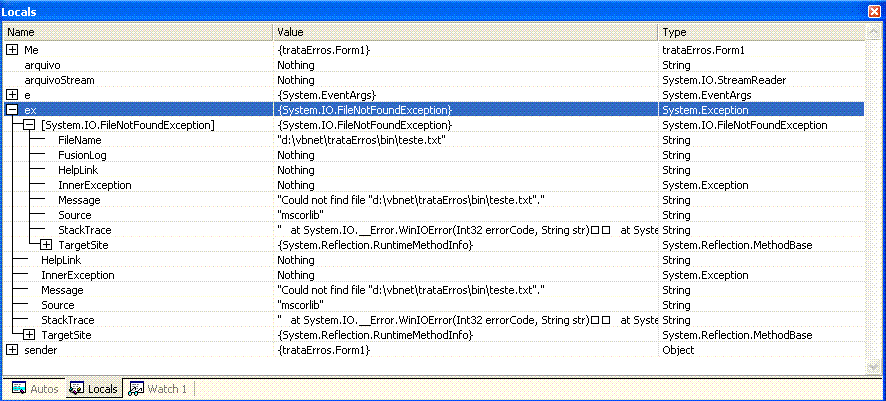Click the Watch 1 binoculars icon

[136, 389]
